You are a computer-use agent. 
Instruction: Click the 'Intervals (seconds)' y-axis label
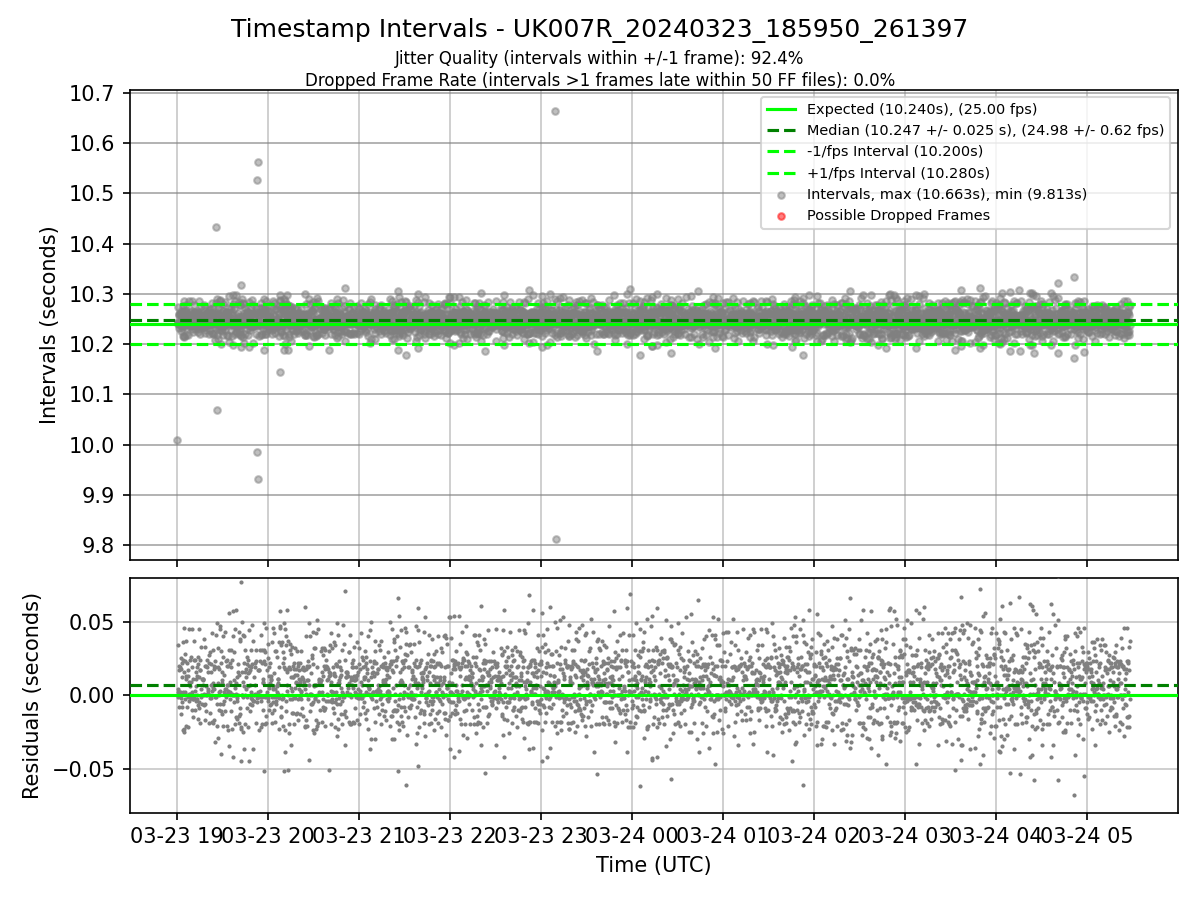click(49, 324)
